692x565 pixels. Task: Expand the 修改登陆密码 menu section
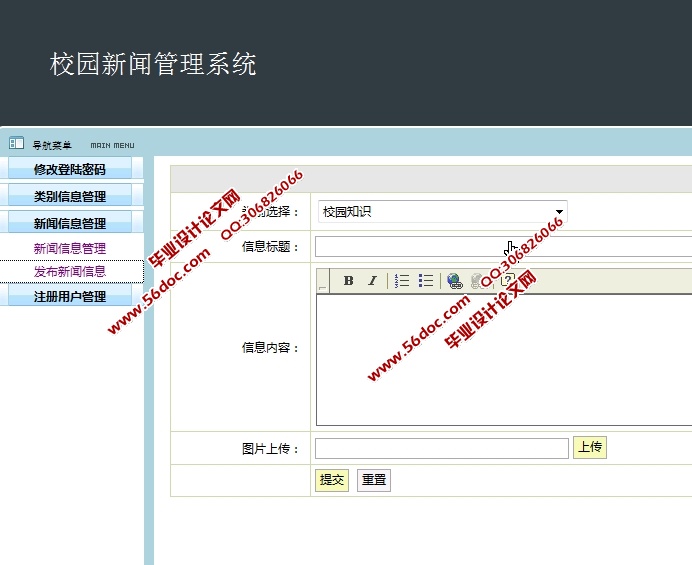tap(69, 169)
